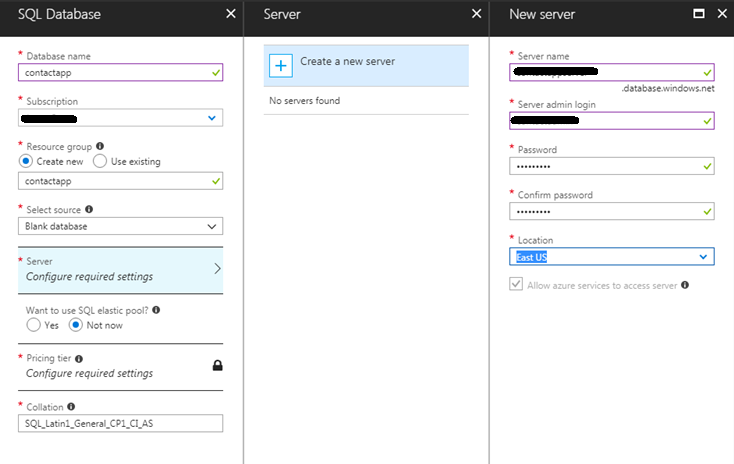Maximize the New server blade
Screen dimensions: 734x464
(699, 14)
